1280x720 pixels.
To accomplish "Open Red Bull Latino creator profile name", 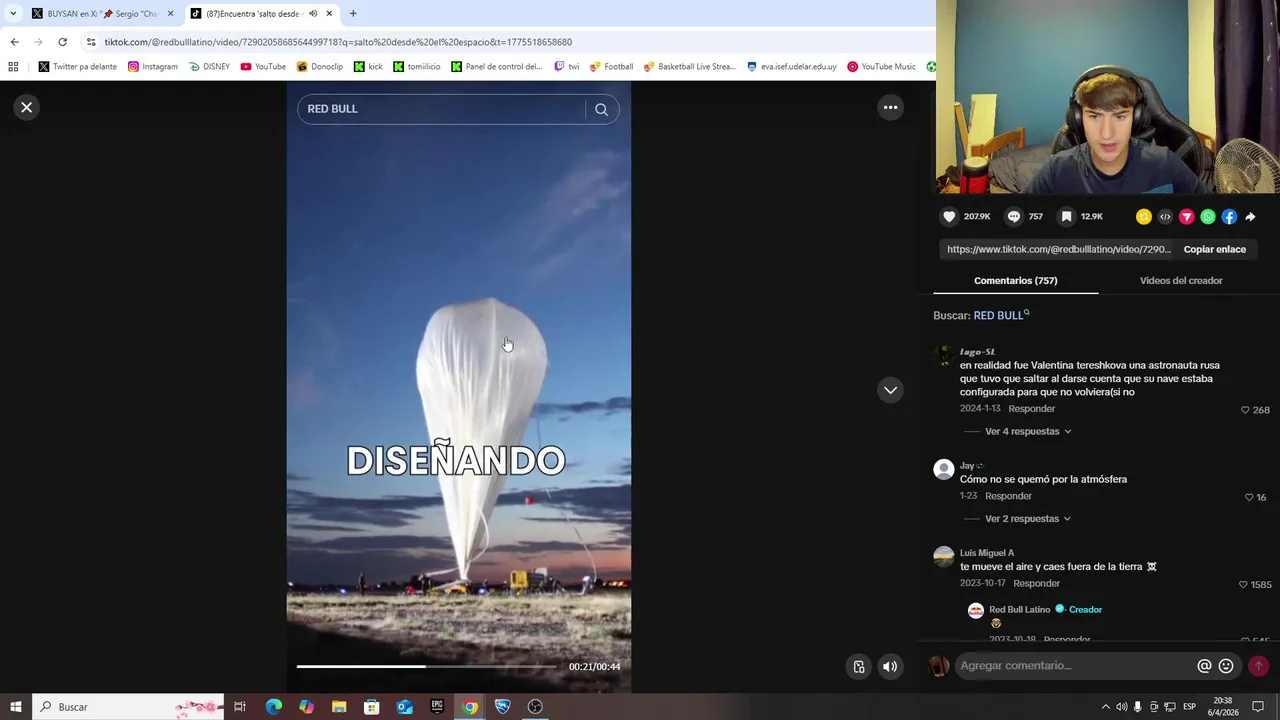I will [x=1019, y=610].
